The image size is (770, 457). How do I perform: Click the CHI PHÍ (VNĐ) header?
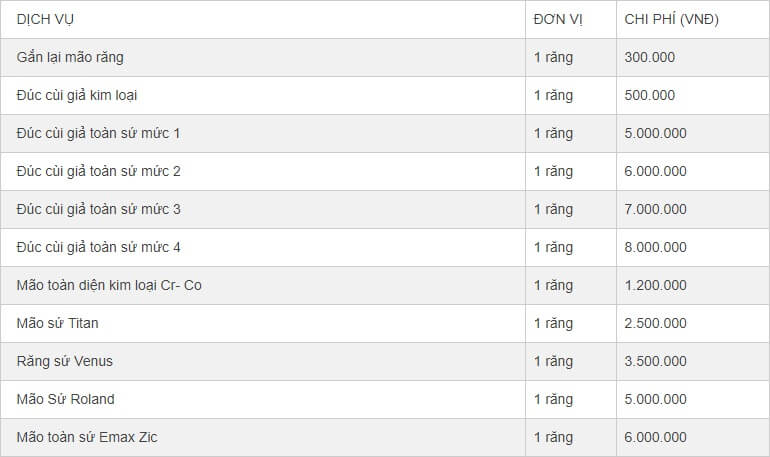tap(671, 20)
